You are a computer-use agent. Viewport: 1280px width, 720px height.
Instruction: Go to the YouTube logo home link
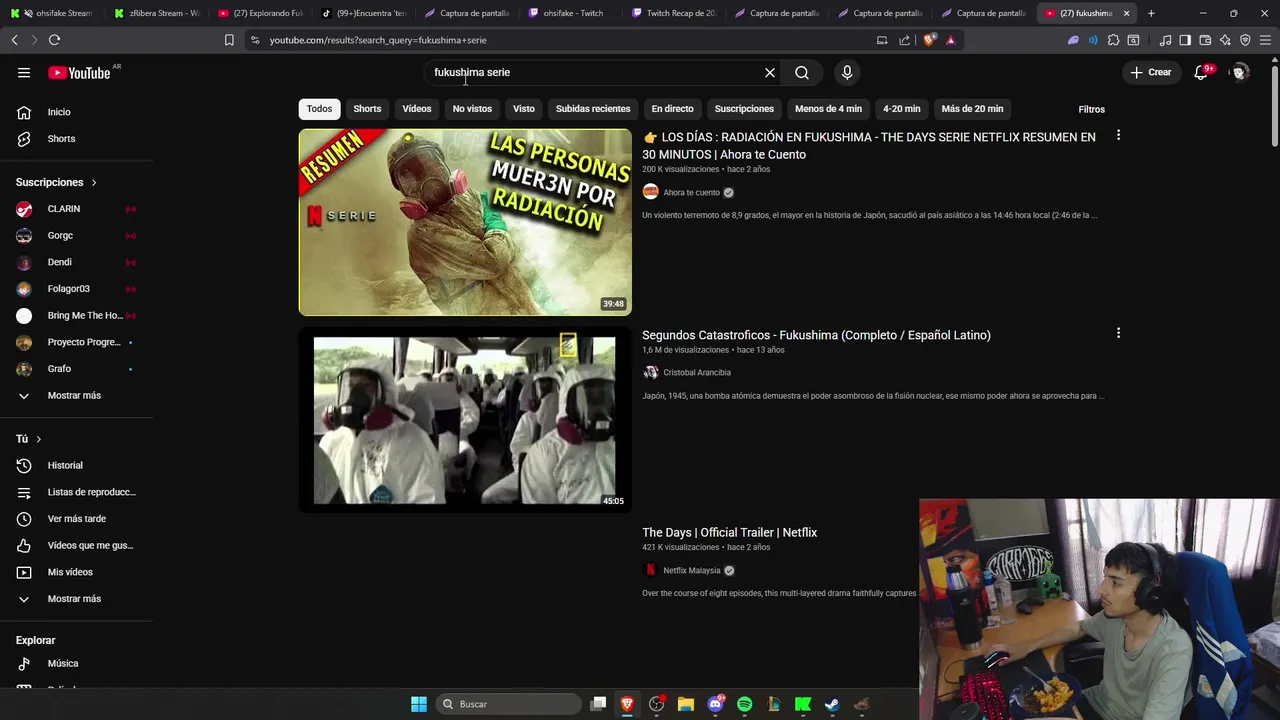pyautogui.click(x=79, y=72)
